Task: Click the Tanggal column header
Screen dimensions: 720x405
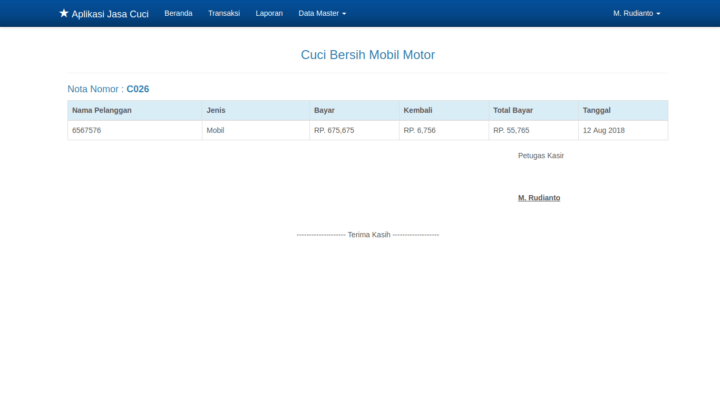Action: coord(597,110)
